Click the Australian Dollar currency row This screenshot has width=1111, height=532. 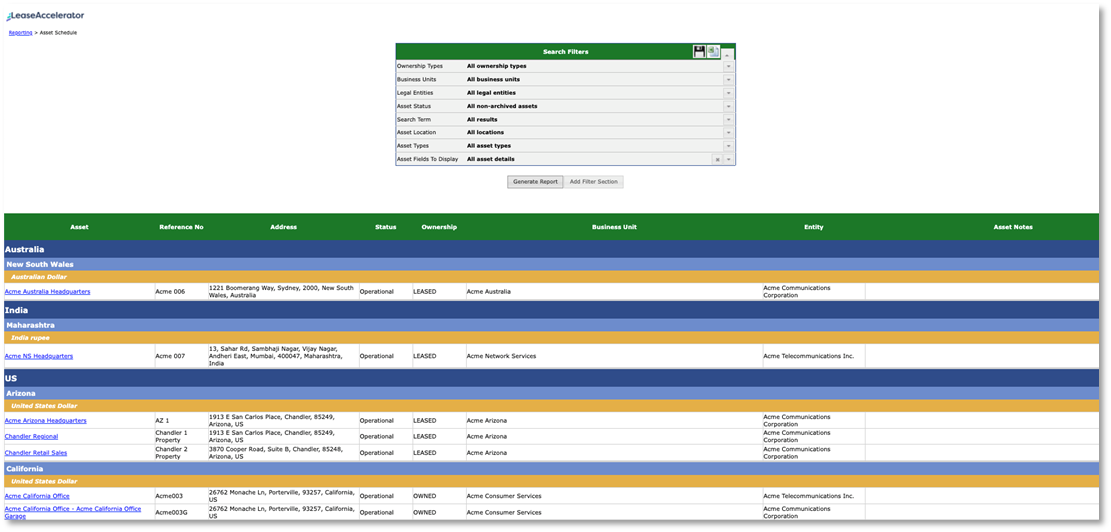click(551, 276)
